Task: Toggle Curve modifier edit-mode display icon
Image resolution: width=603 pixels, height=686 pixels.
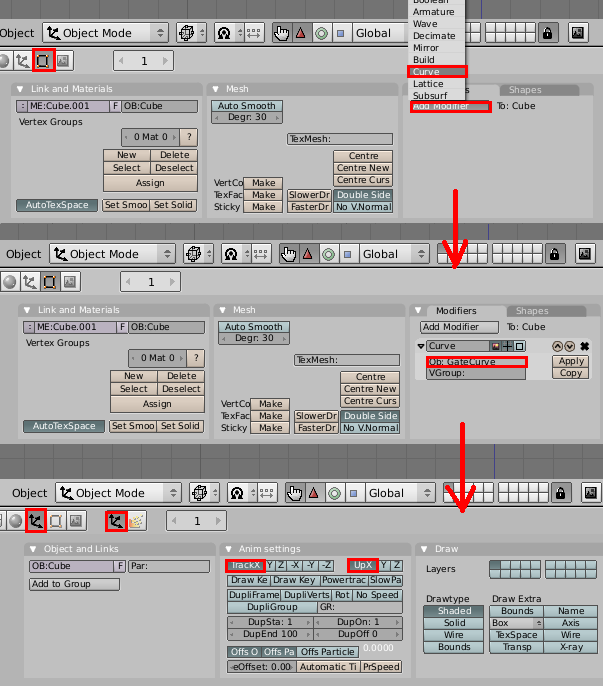Action: coord(519,346)
